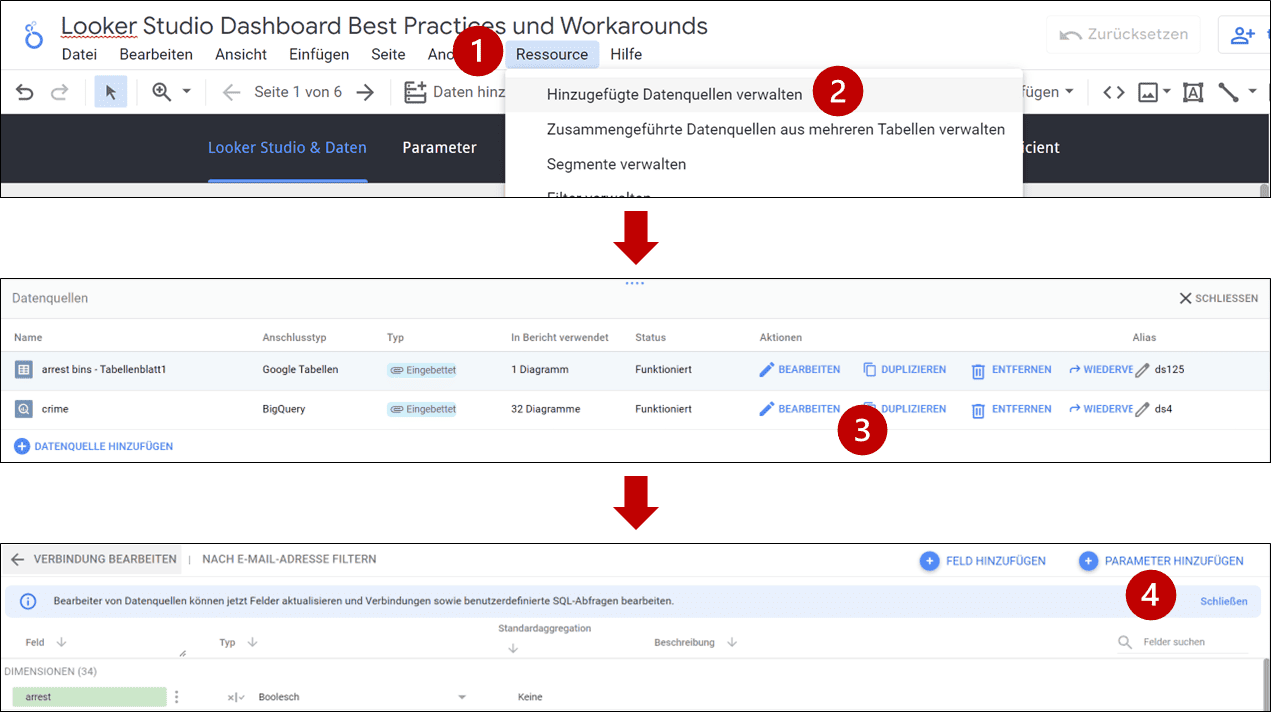Click the BigQuery icon of crime
This screenshot has width=1271, height=712.
click(24, 409)
